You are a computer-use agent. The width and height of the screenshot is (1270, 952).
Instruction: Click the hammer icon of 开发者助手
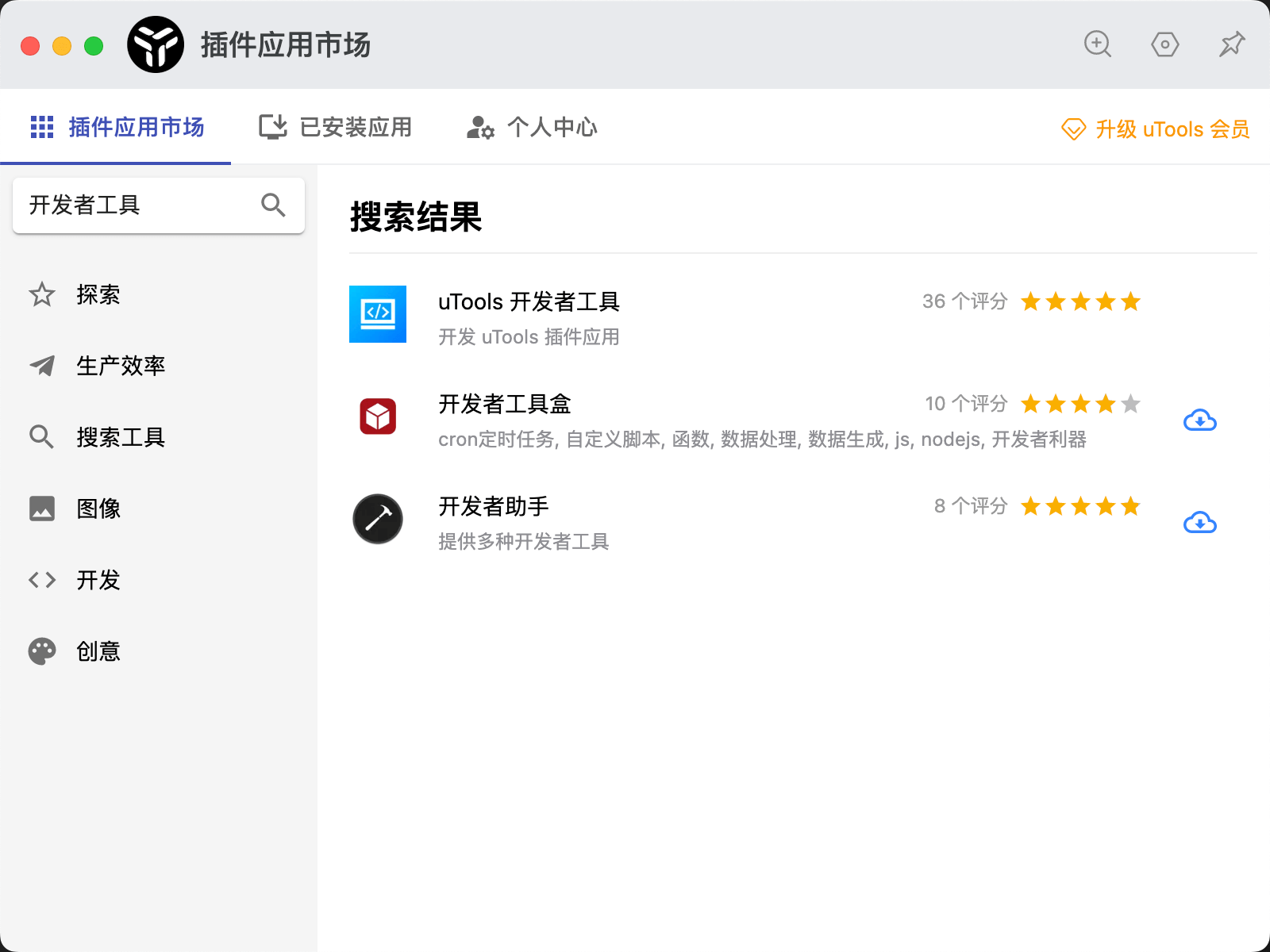(378, 519)
